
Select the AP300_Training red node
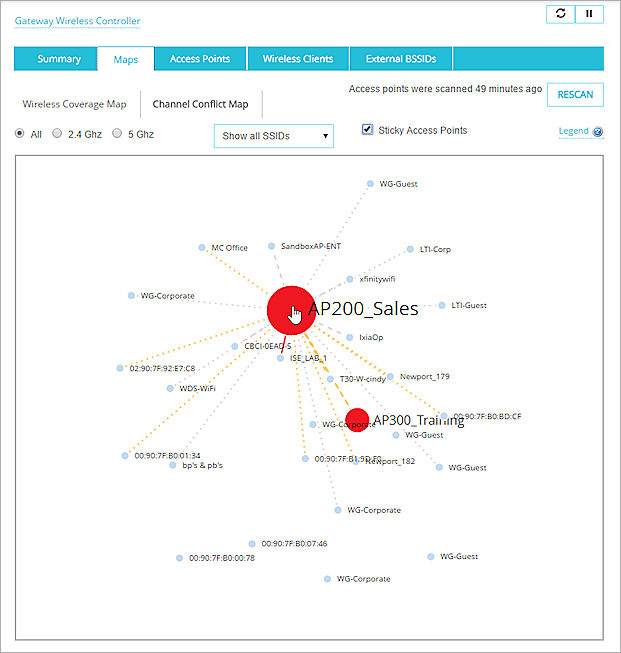click(356, 420)
